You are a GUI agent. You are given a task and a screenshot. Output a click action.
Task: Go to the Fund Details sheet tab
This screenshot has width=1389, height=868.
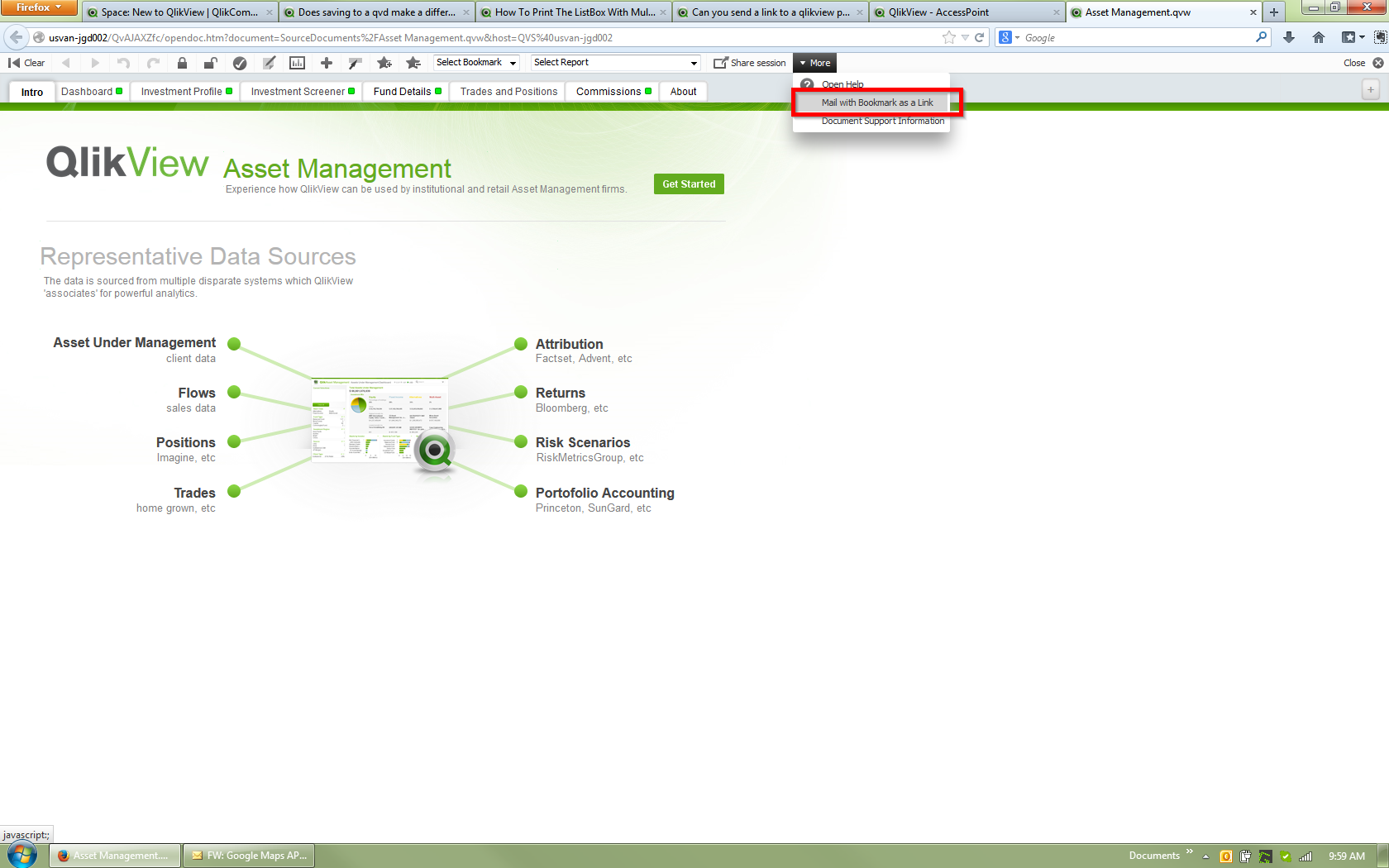[x=407, y=92]
